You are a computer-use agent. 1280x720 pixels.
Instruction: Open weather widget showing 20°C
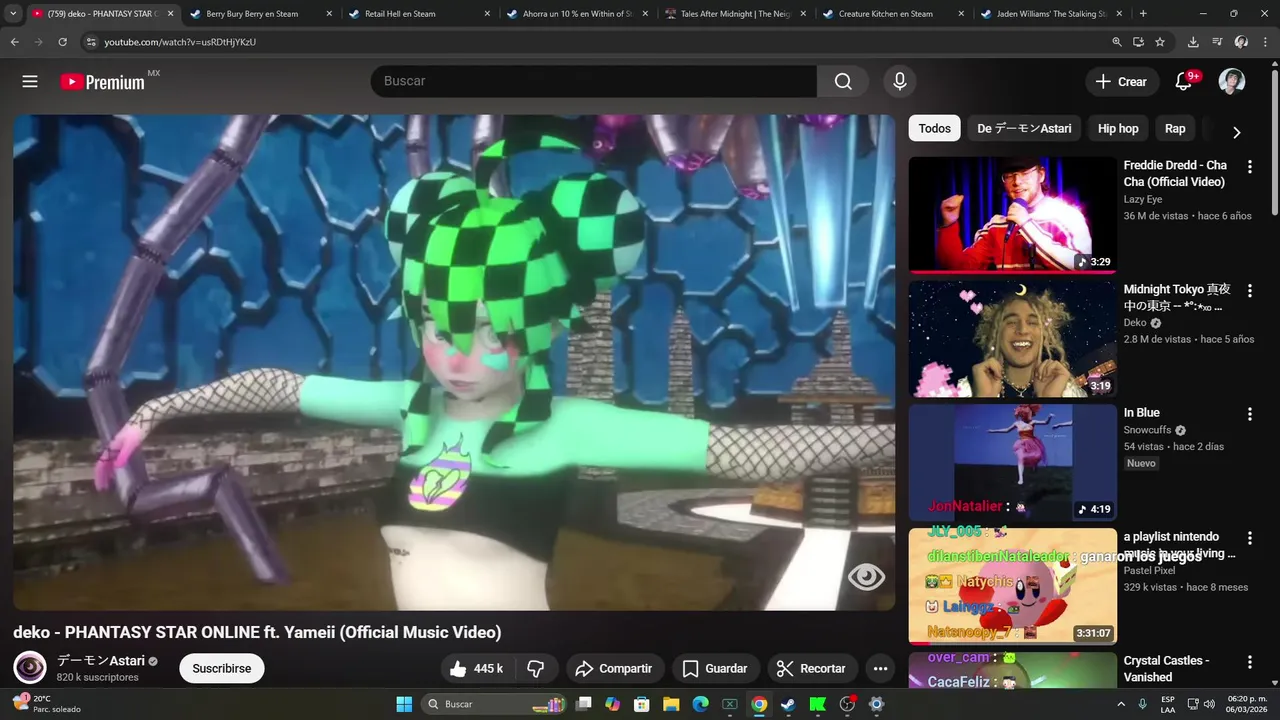tap(46, 704)
